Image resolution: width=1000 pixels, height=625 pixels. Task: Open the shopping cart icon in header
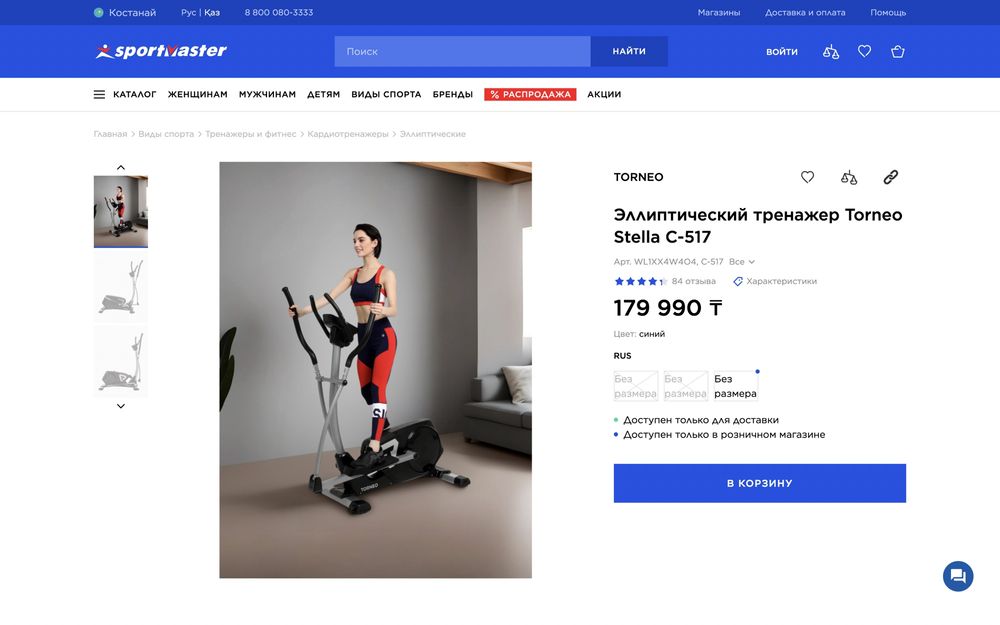897,52
